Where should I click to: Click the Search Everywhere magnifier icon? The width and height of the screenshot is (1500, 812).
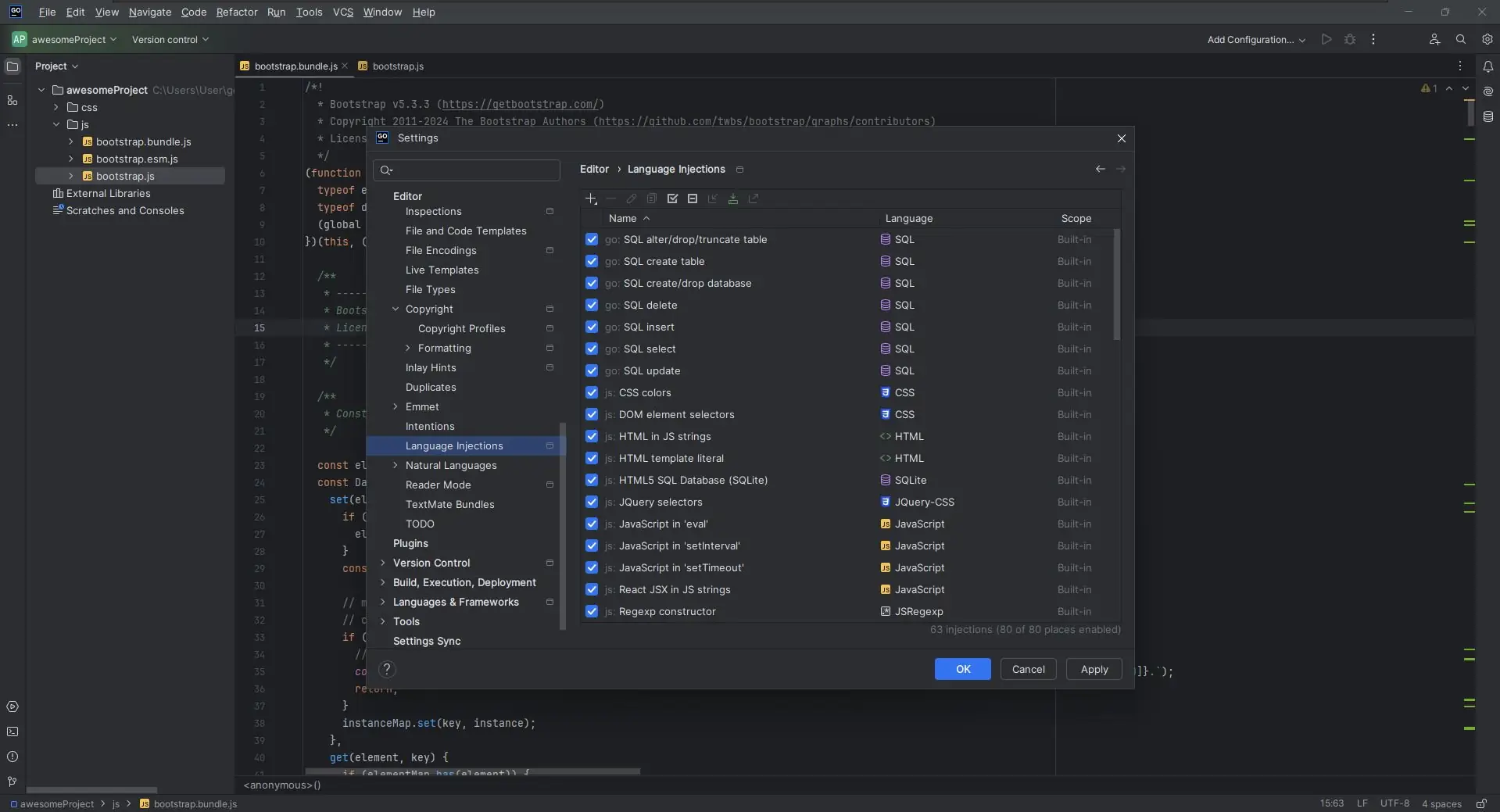click(1460, 40)
